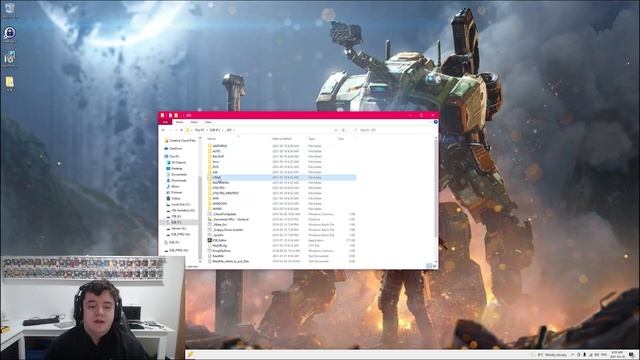This screenshot has height=360, width=640.
Task: Select the WINPE folder row
Action: [x=282, y=209]
